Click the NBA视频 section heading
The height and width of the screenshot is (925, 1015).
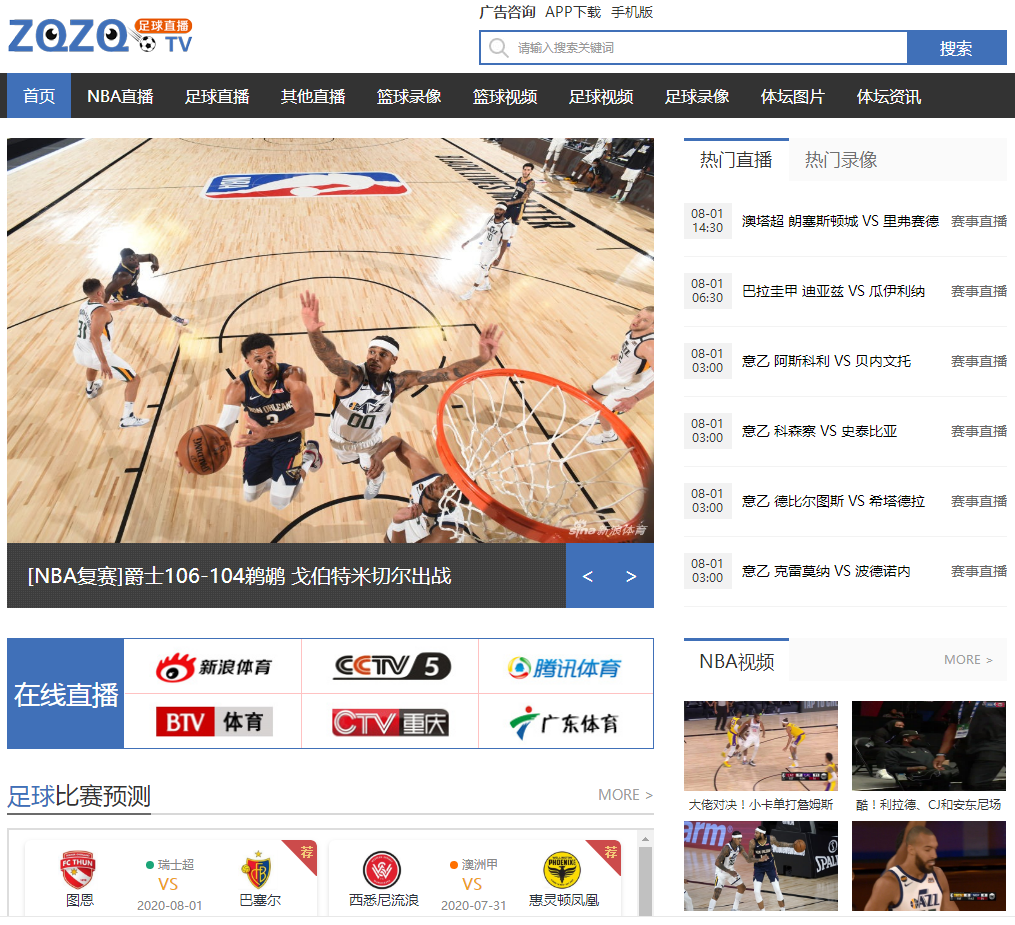tap(737, 662)
